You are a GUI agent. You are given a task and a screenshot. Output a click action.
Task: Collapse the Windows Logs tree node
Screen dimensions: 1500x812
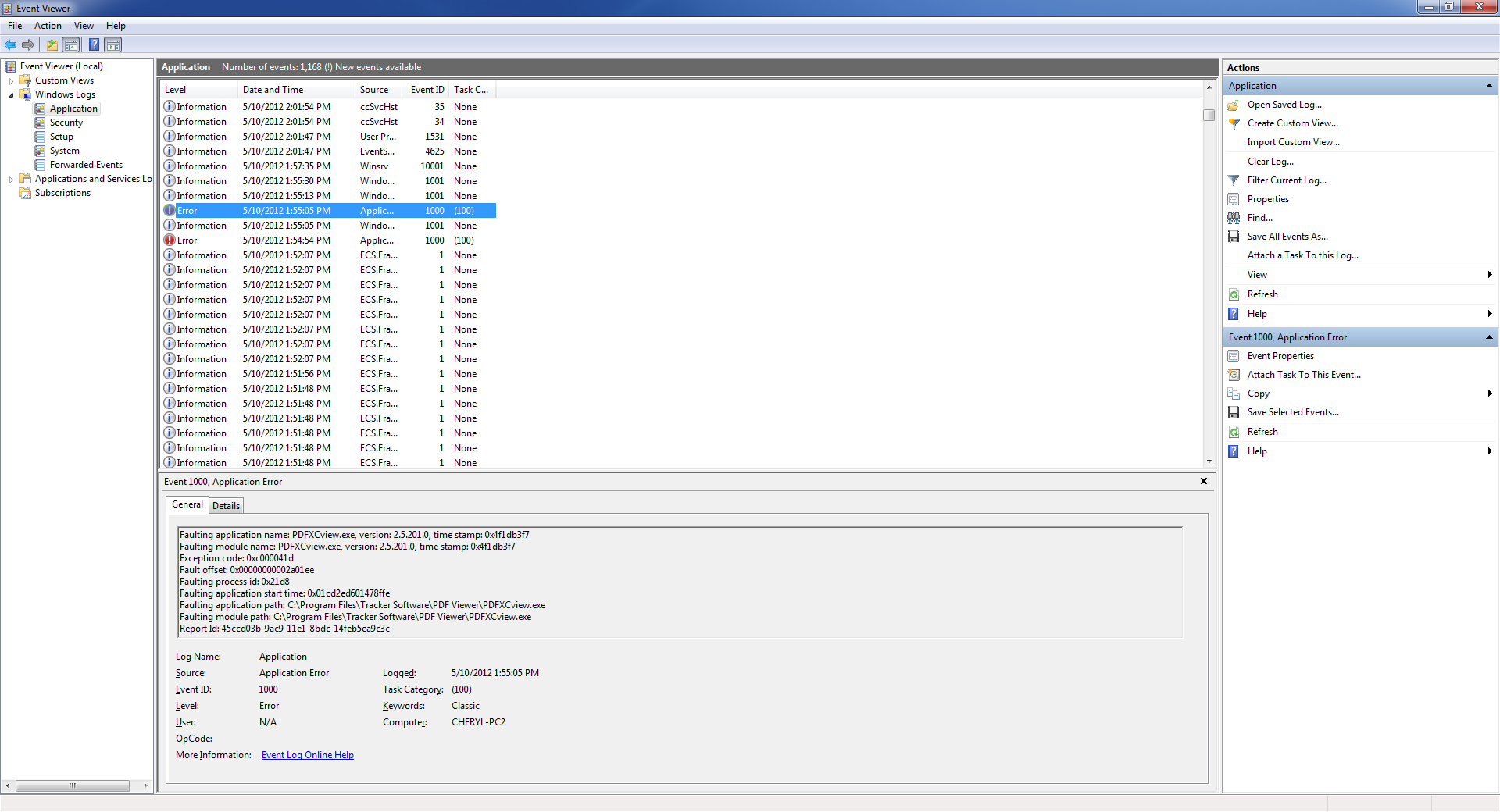[x=11, y=94]
